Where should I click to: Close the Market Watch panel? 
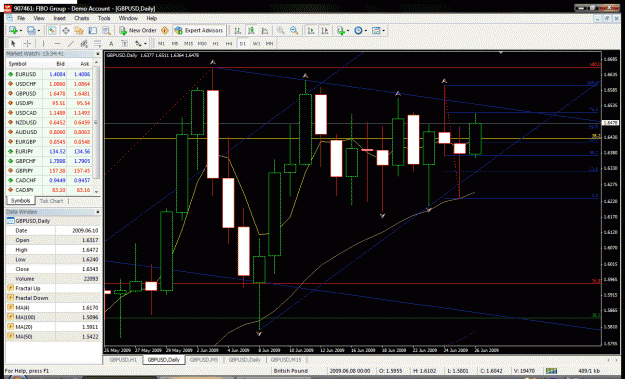(x=98, y=53)
